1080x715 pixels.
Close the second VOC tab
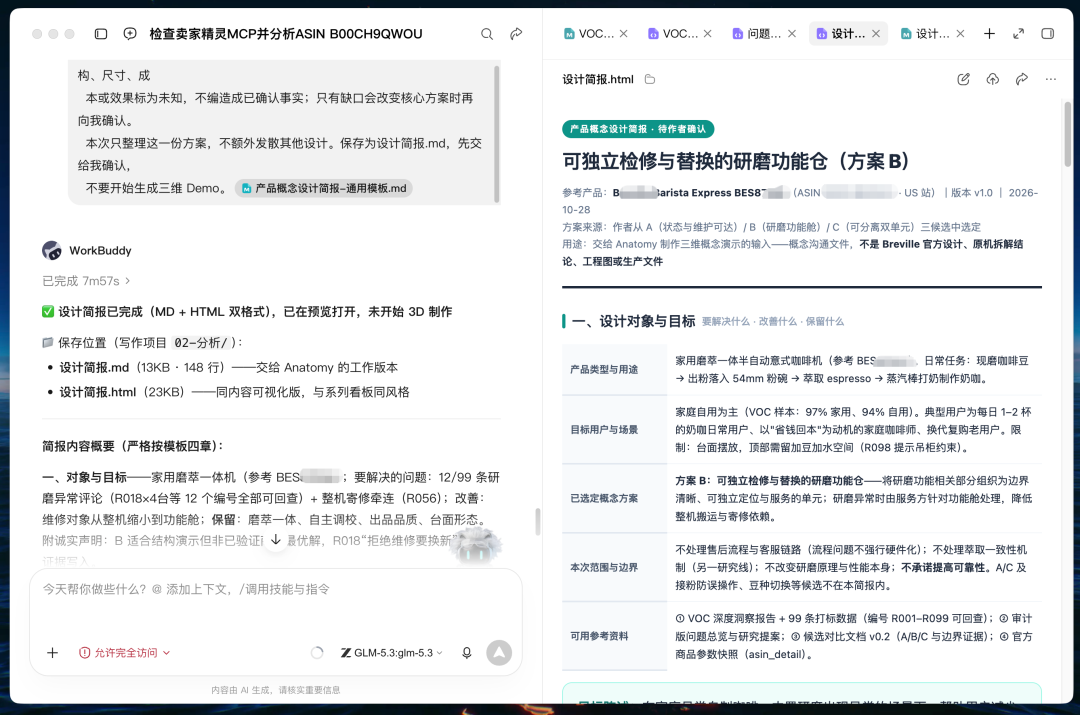(707, 34)
